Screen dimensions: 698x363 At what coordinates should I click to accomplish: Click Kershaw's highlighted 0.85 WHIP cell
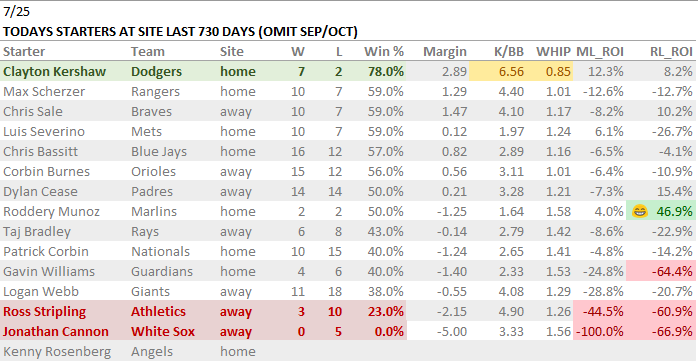(x=552, y=71)
